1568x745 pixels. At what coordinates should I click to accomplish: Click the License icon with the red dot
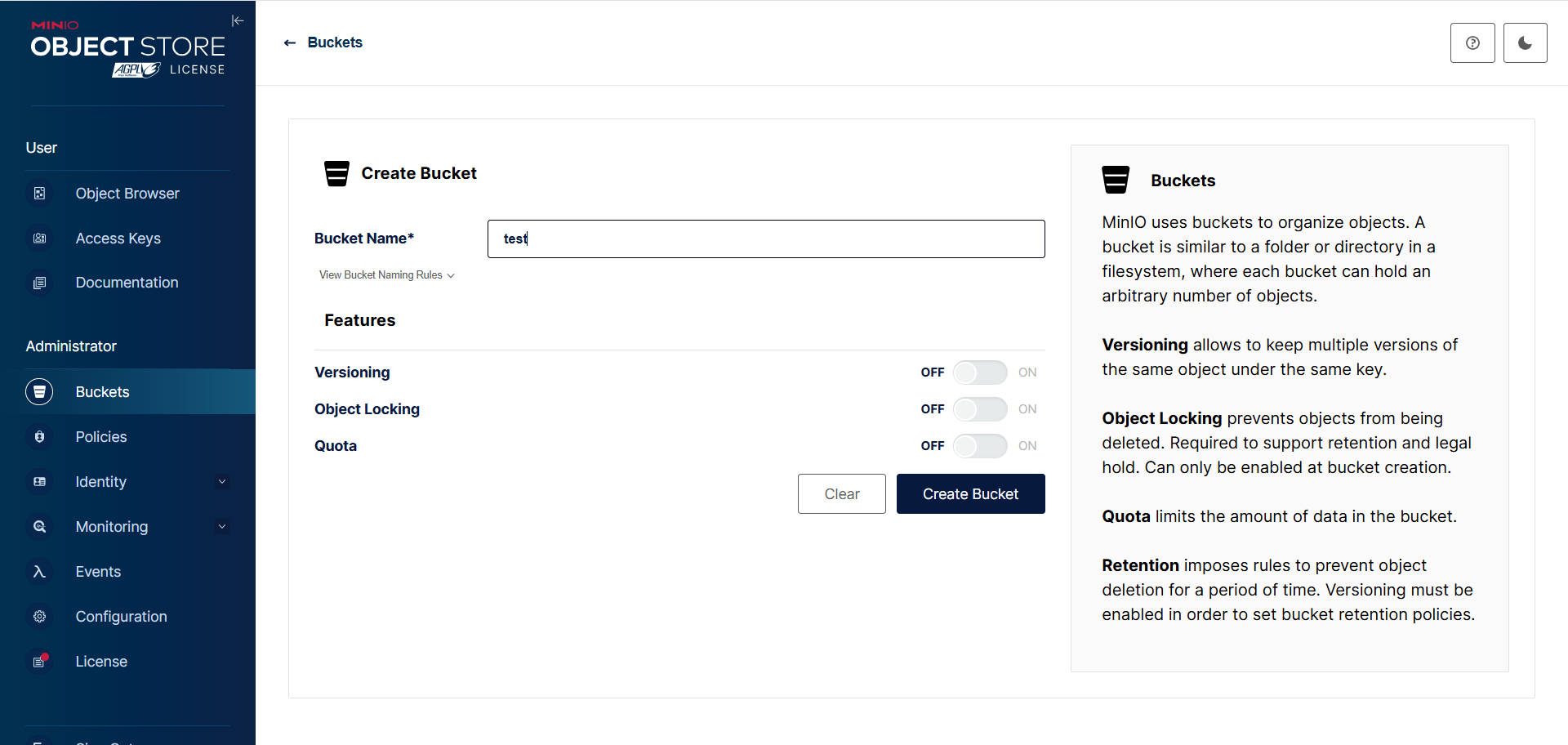pos(39,662)
